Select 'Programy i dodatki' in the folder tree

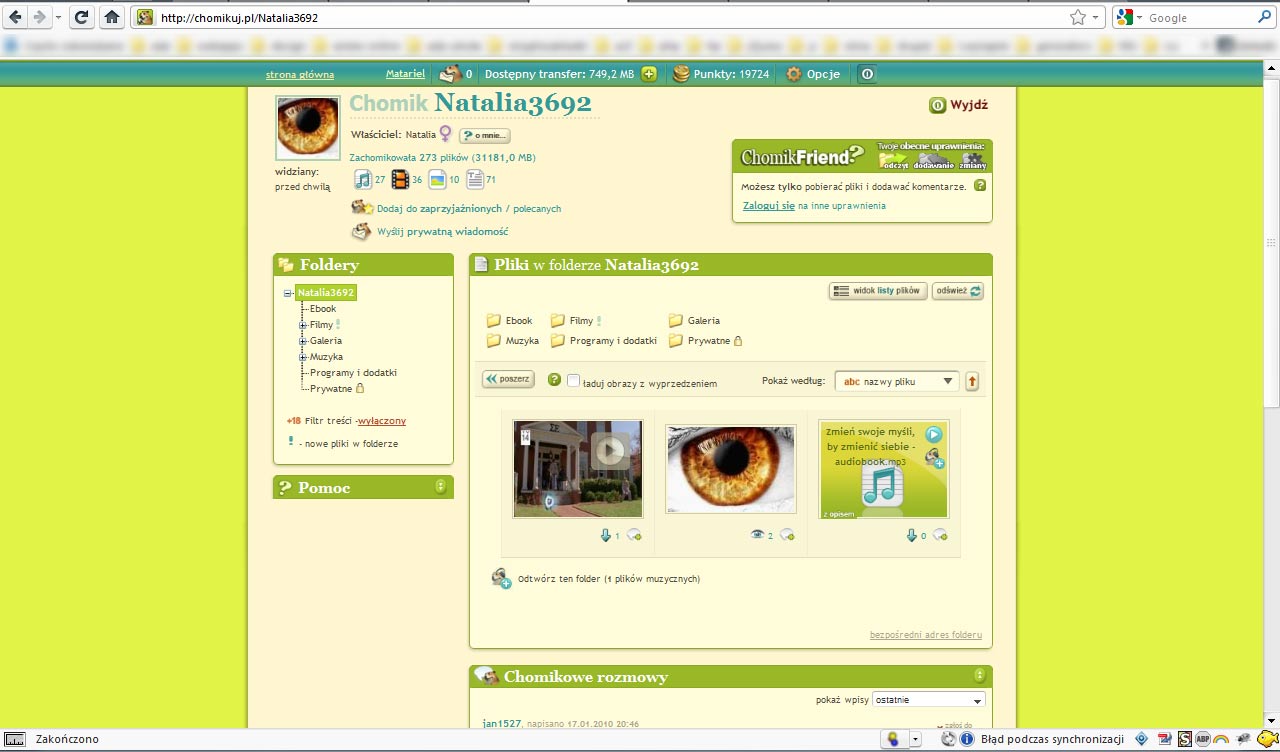[x=353, y=373]
